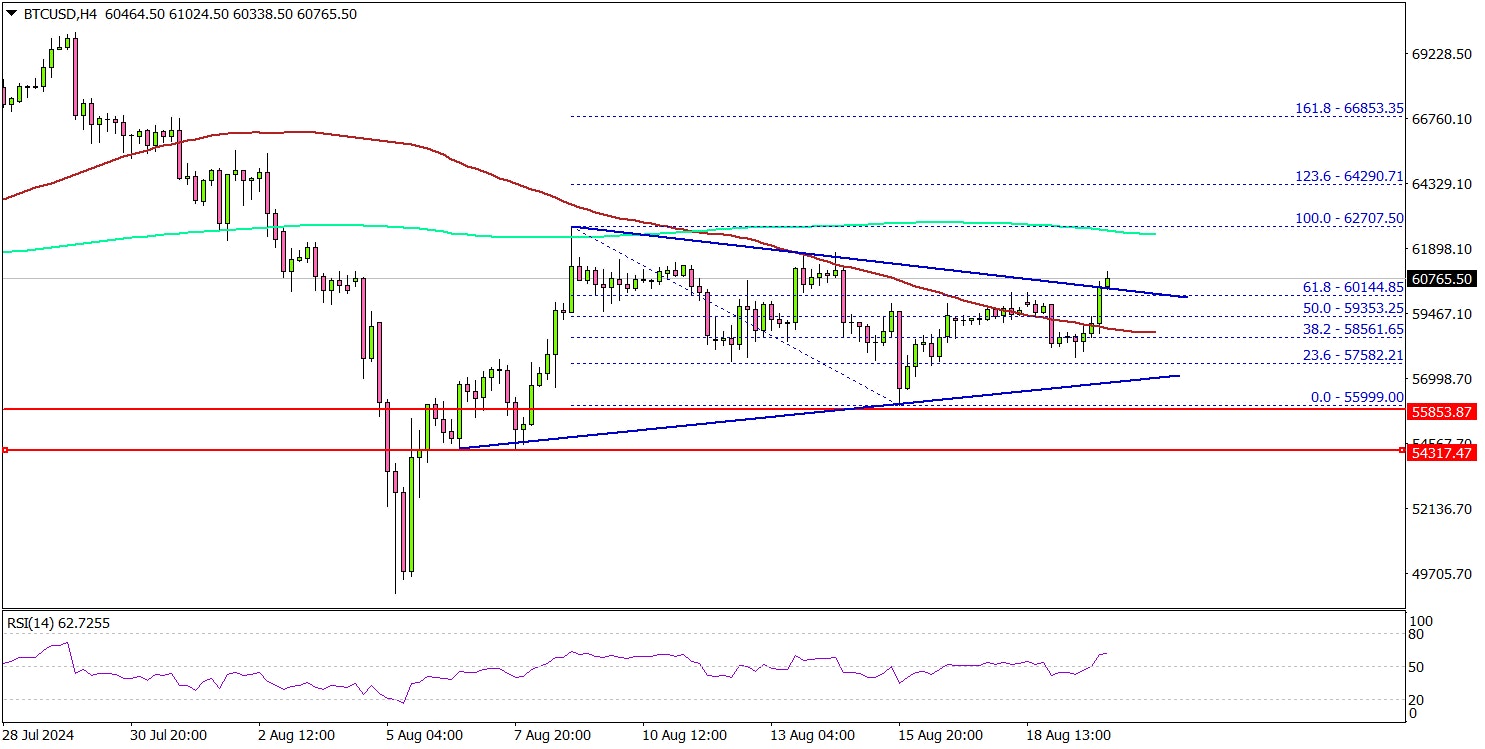Viewport: 1485px width, 749px height.
Task: Click the red price tag 54317.47
Action: click(1442, 453)
